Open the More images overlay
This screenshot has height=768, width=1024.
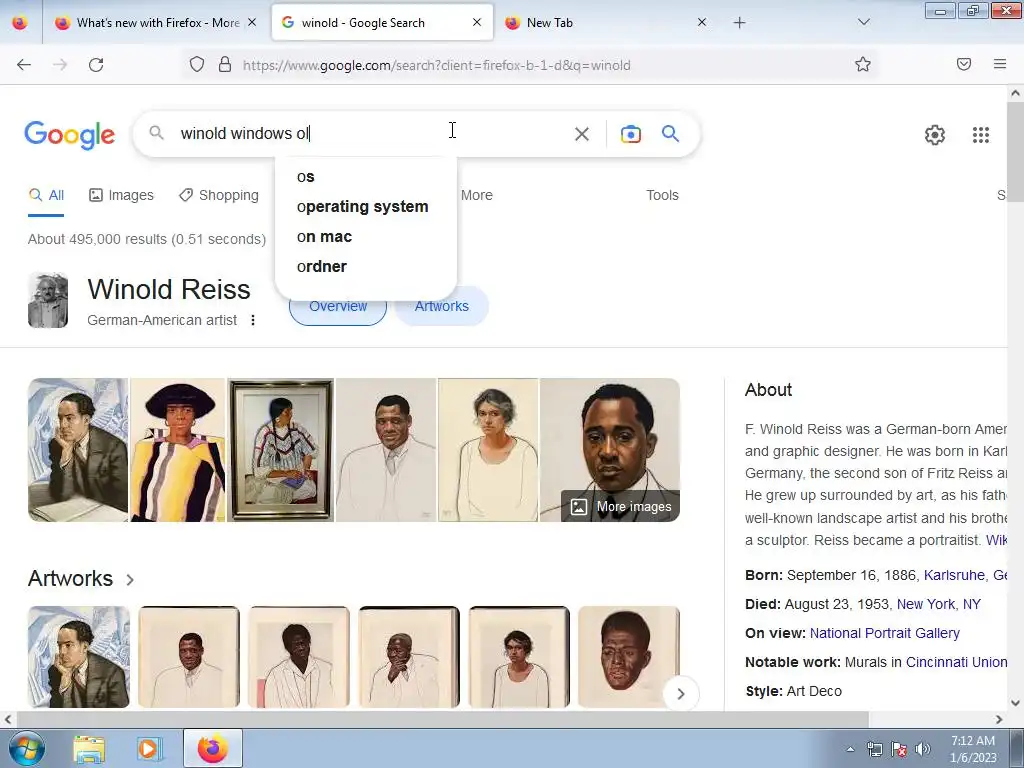tap(620, 507)
